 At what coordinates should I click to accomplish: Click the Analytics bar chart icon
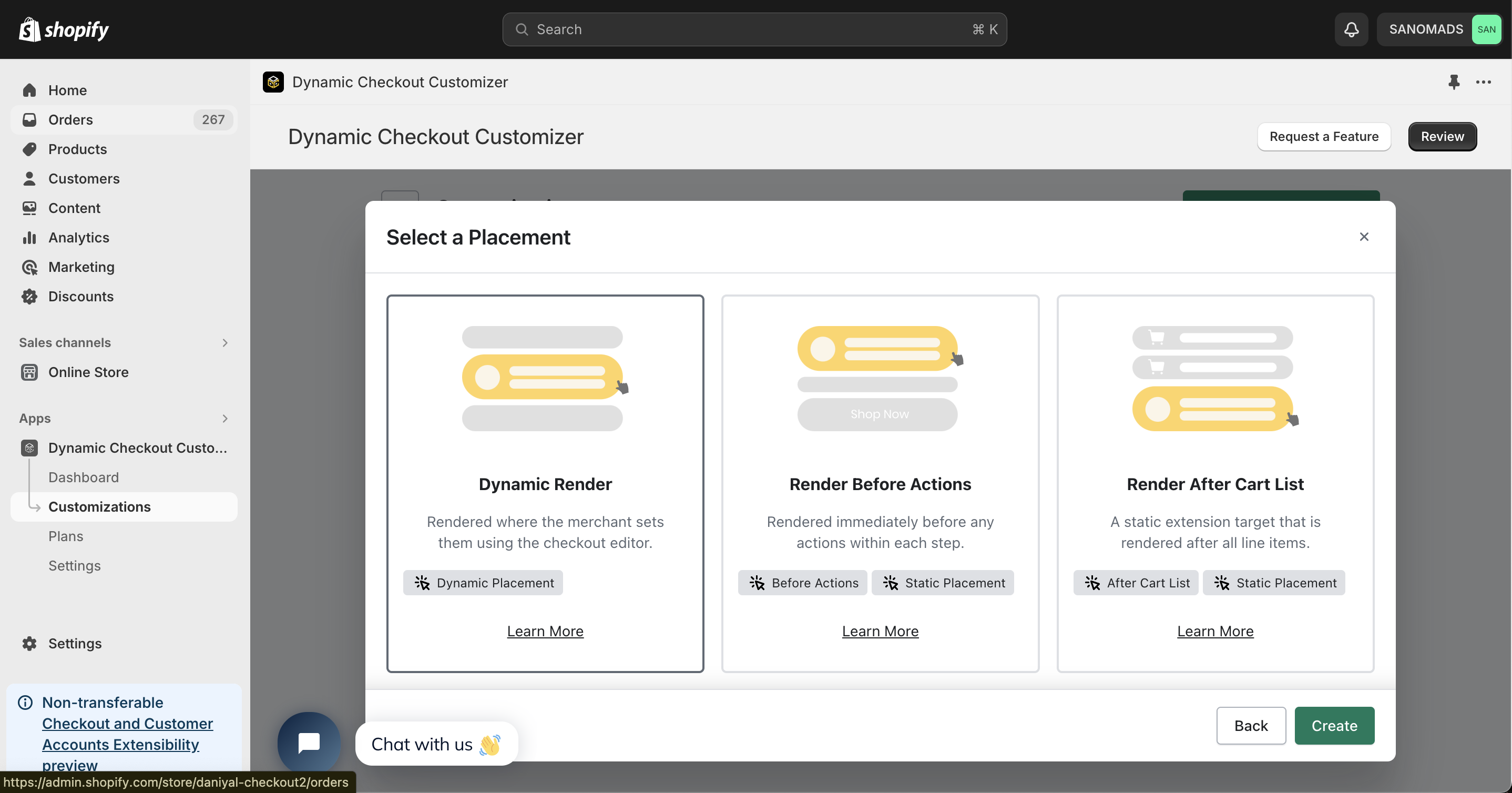[29, 238]
